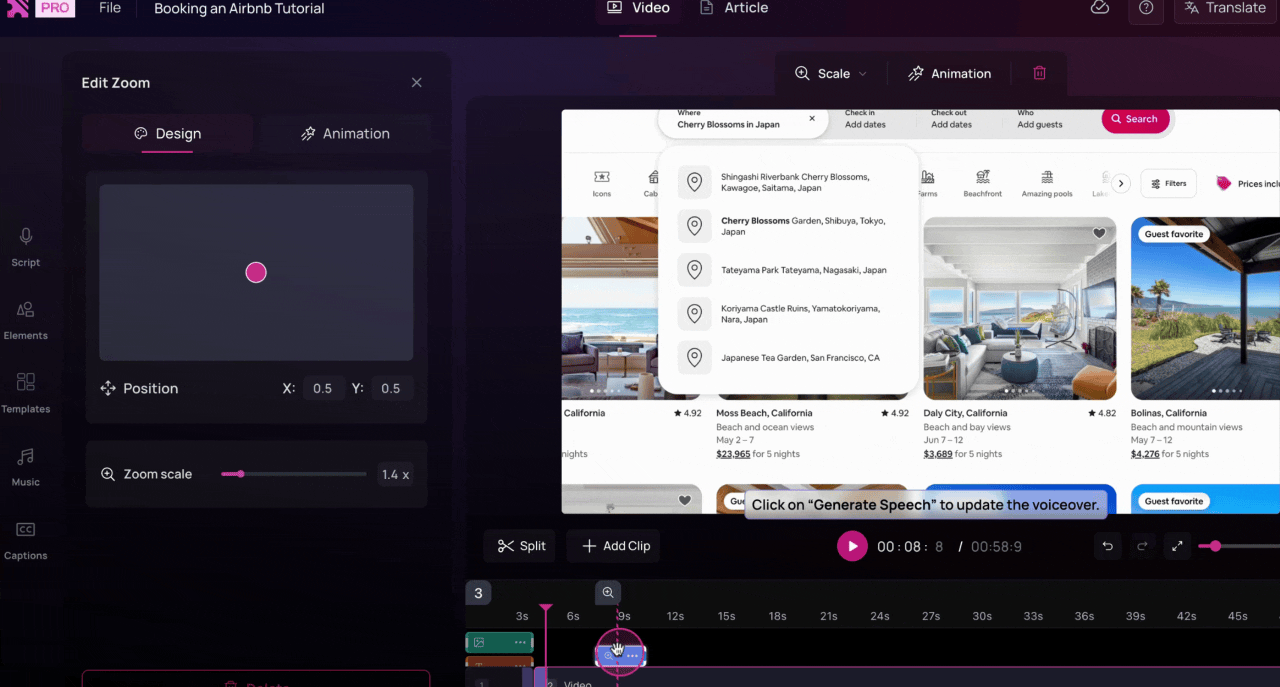Open the Elements panel

tap(26, 321)
